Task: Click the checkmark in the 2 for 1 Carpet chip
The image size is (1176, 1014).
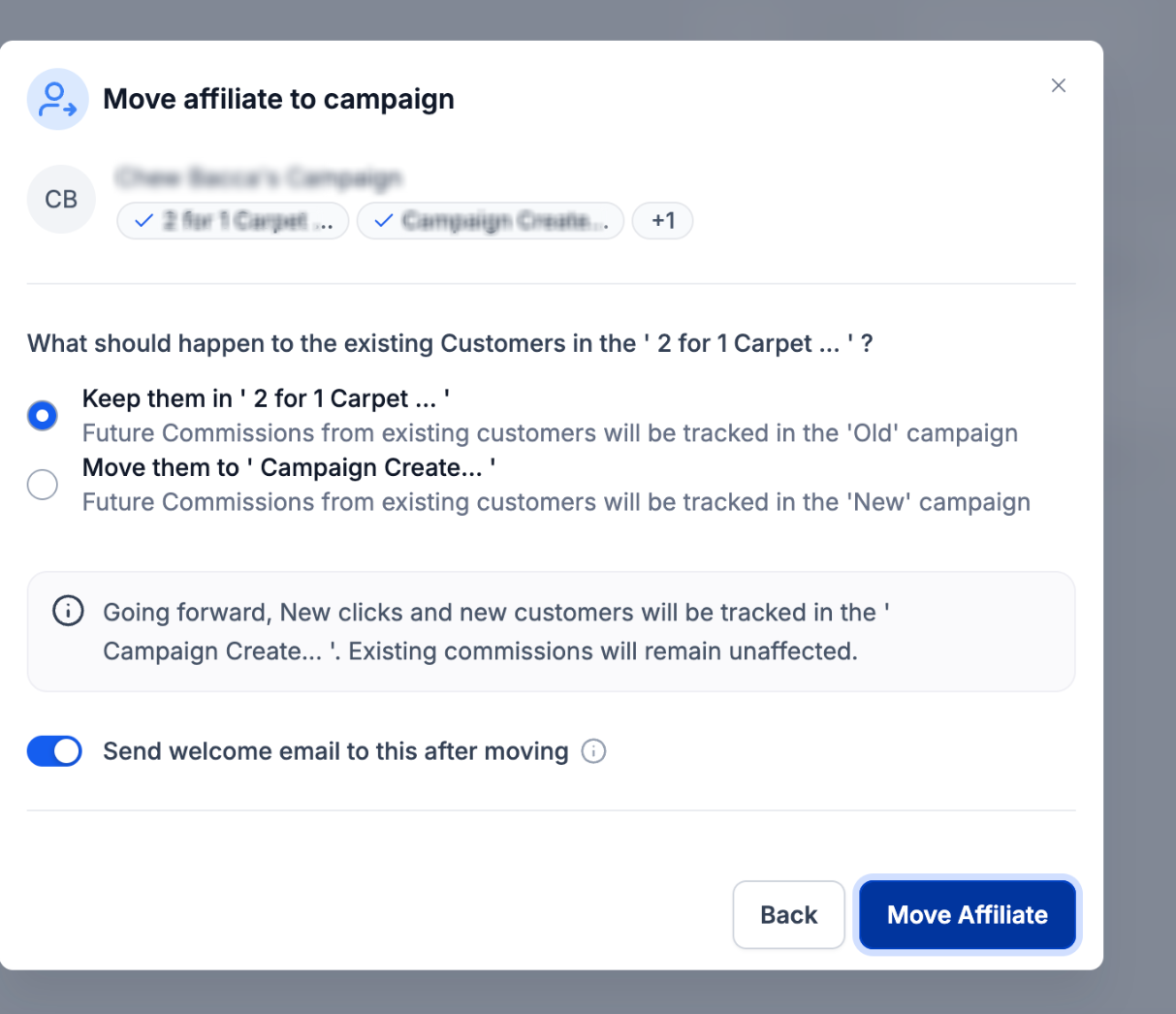Action: tap(143, 221)
